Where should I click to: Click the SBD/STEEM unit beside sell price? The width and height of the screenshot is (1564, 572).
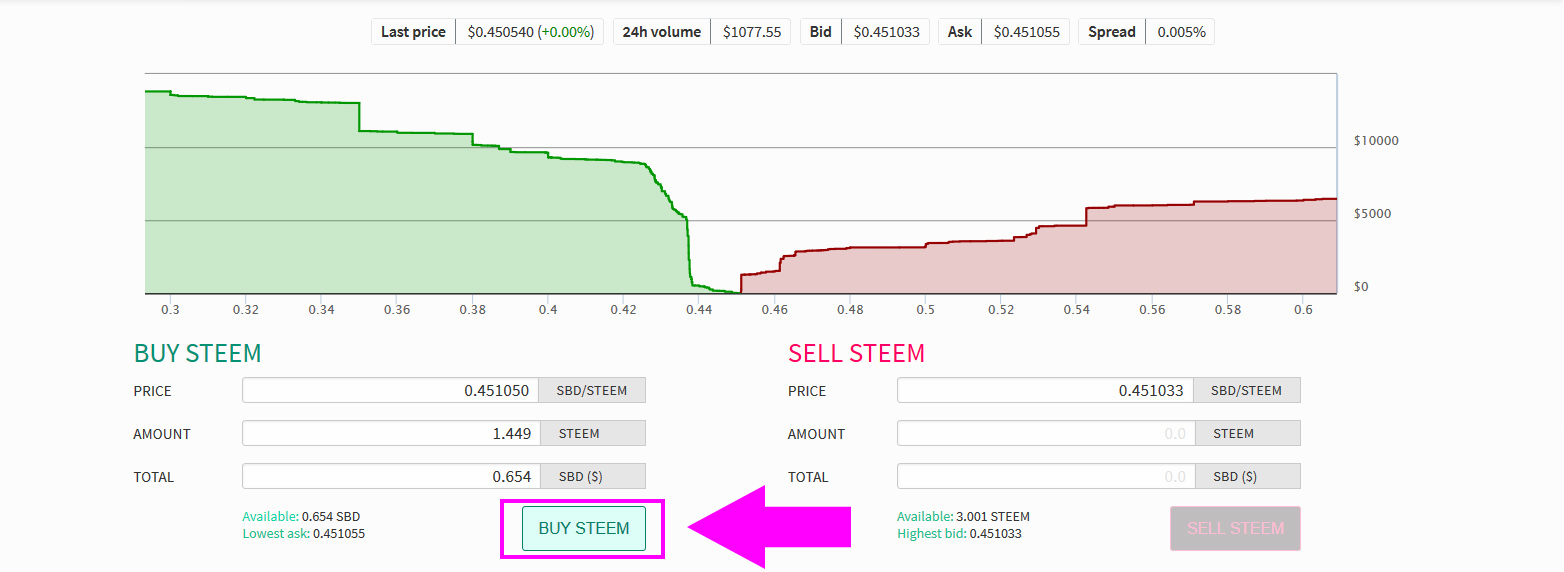coord(1247,390)
